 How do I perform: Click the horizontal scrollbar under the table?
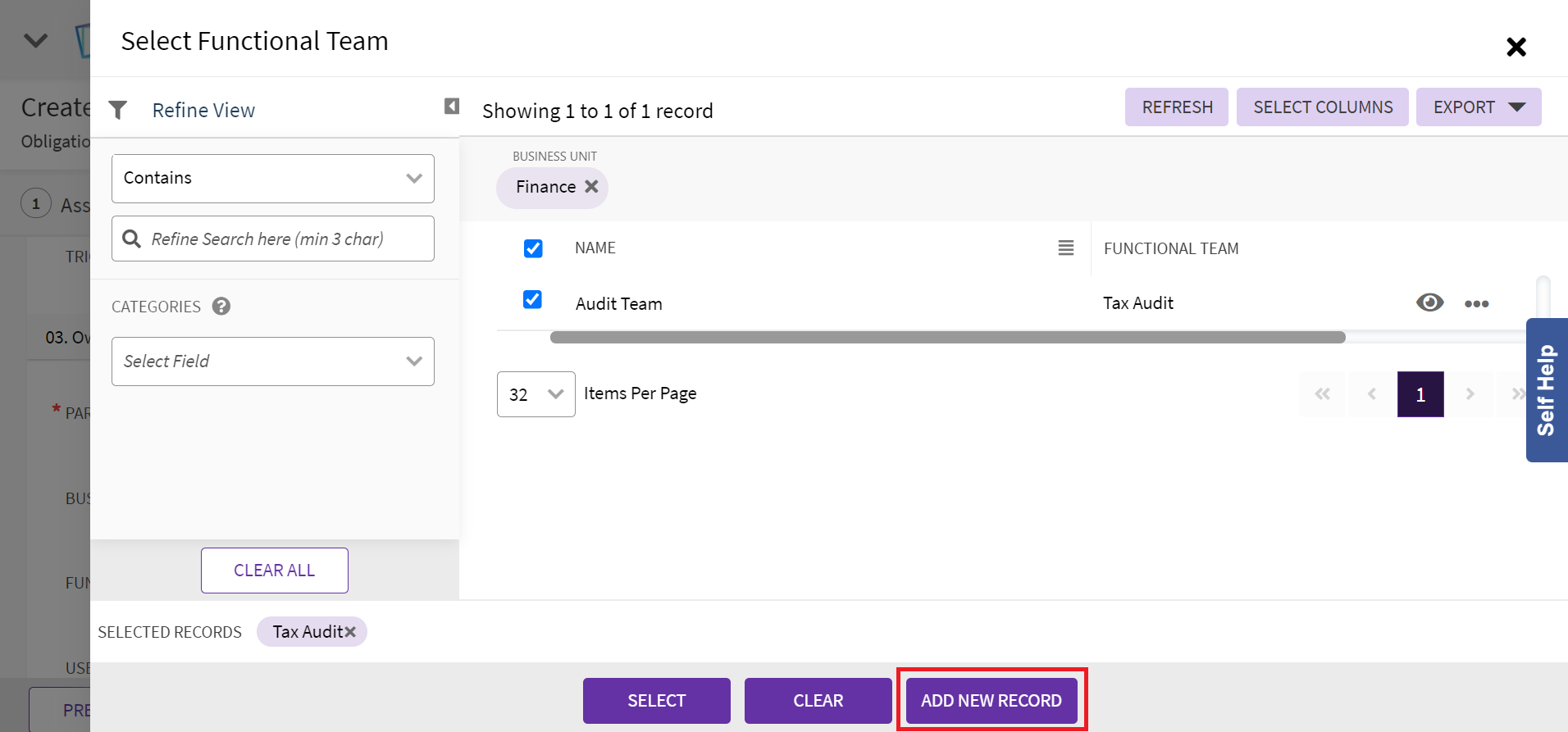(x=947, y=338)
